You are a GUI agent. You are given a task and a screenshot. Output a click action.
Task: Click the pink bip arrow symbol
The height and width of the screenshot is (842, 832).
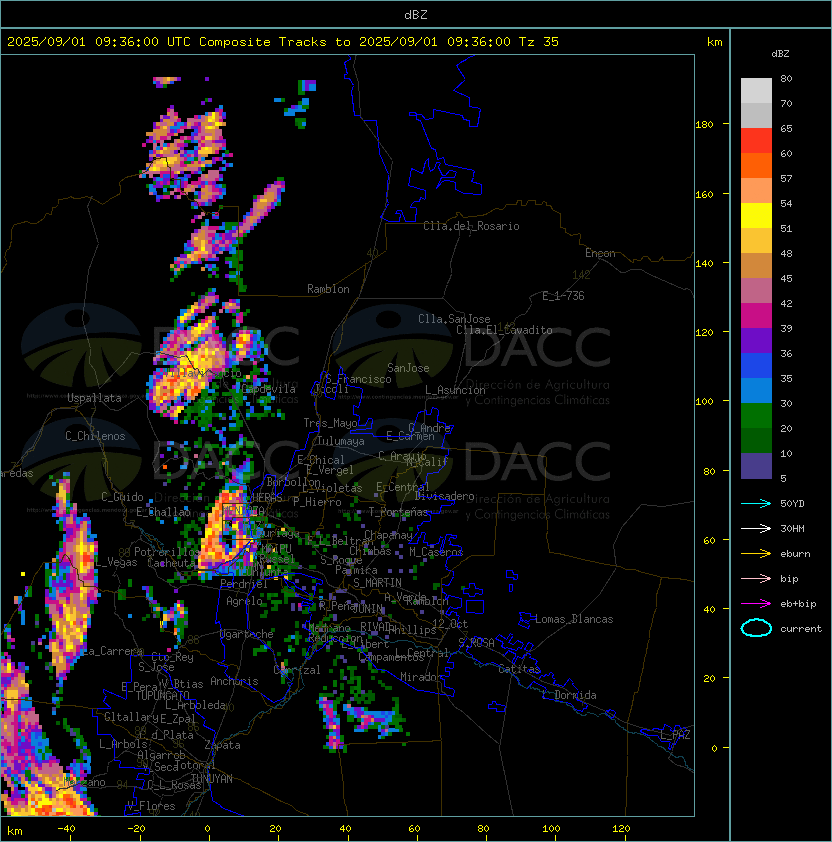(756, 578)
